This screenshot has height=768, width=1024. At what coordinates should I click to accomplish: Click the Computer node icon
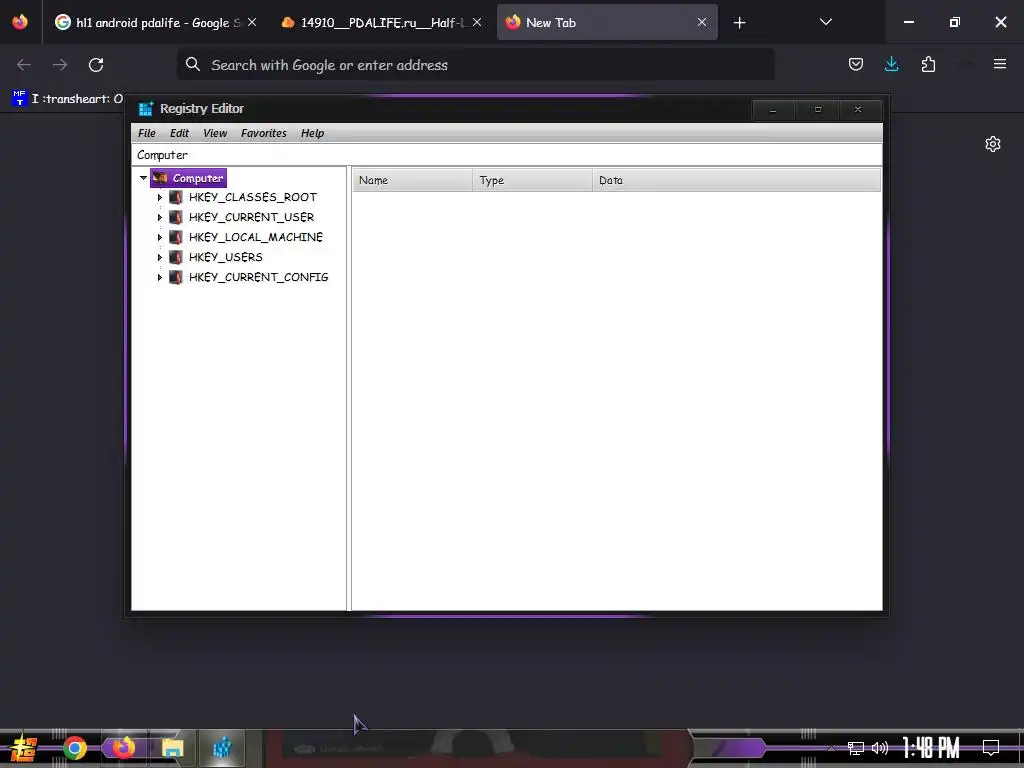pyautogui.click(x=160, y=178)
